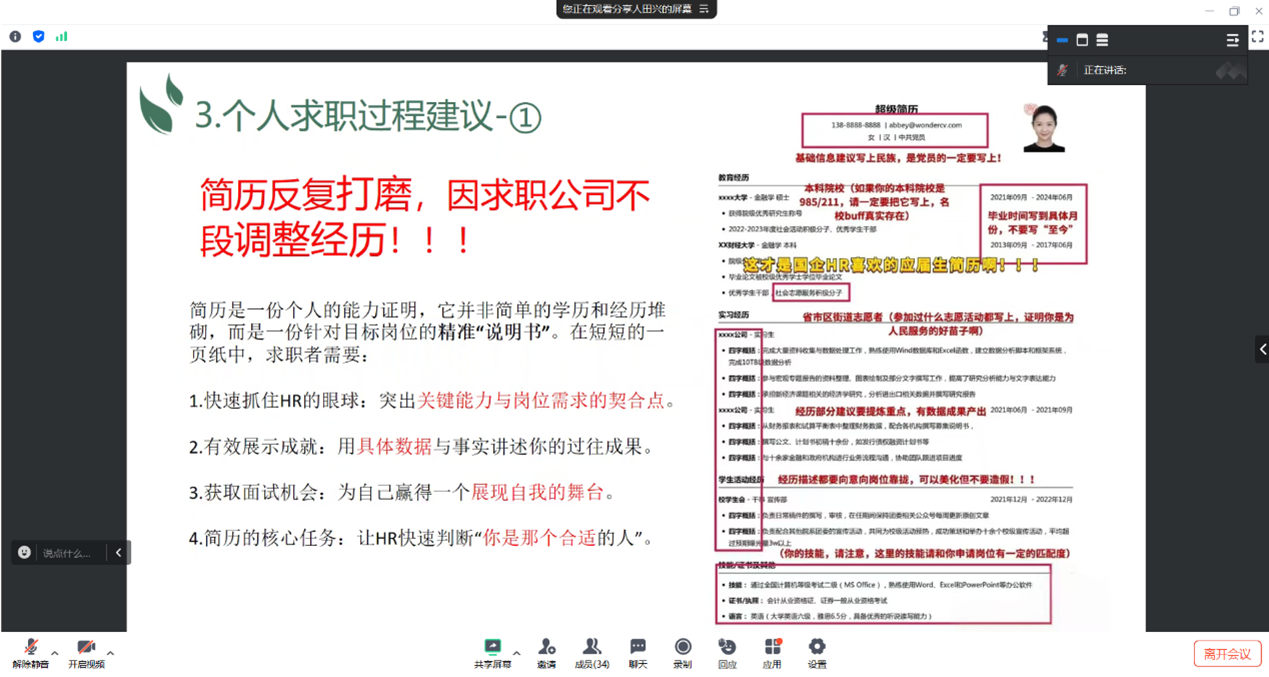Open the 邀请 invite panel
1269x677 pixels.
(x=546, y=653)
